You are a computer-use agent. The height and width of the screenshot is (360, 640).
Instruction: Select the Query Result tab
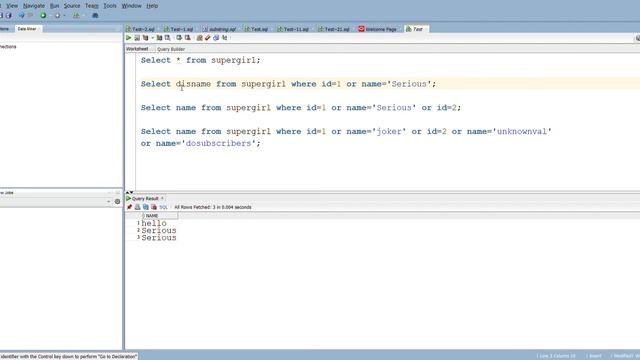pyautogui.click(x=145, y=198)
